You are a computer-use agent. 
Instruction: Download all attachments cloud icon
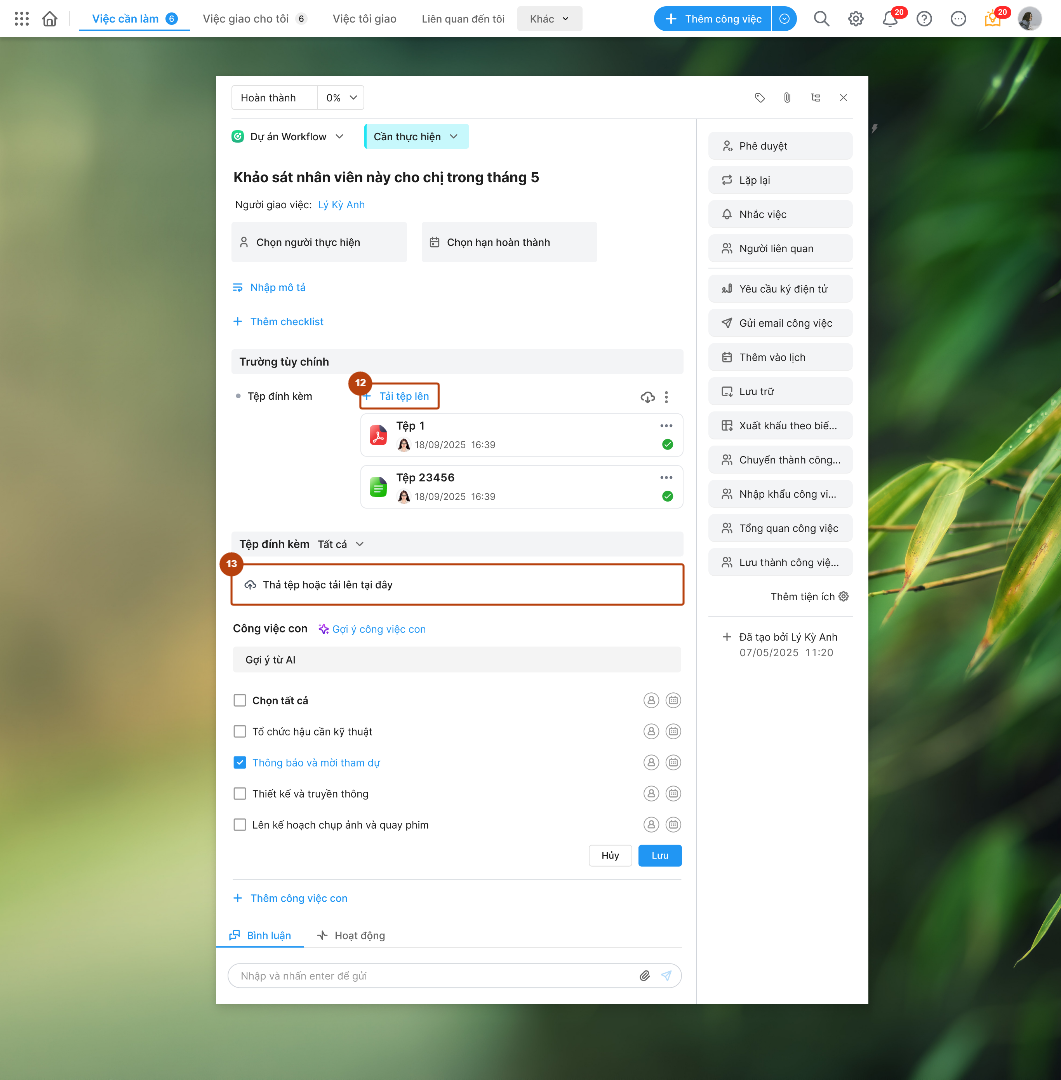coord(648,397)
